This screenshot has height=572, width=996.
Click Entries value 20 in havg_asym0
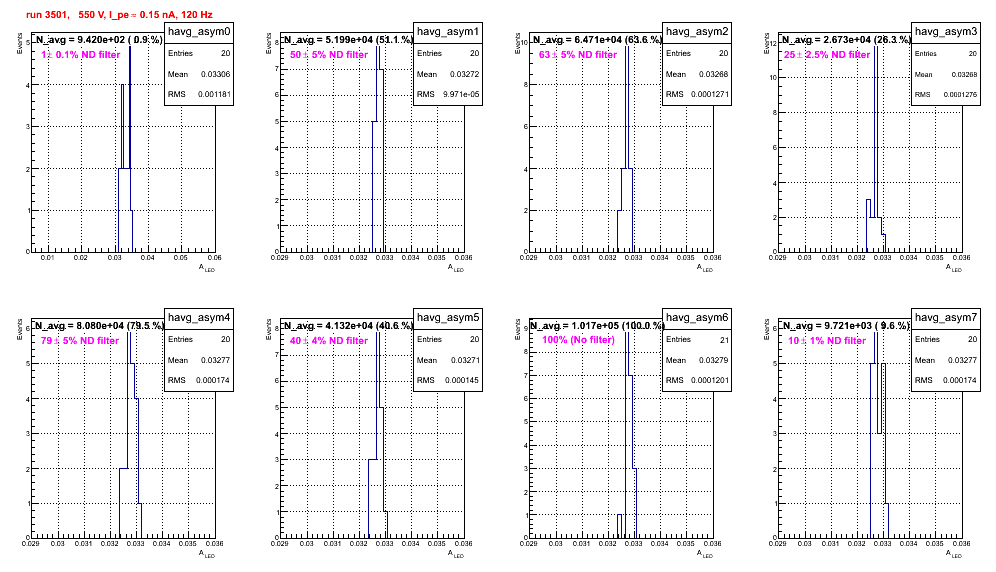coord(225,53)
